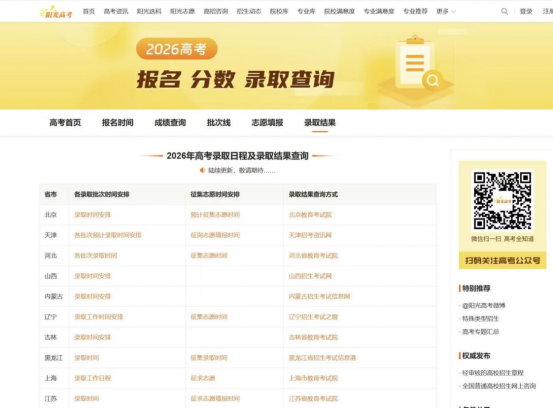The height and width of the screenshot is (409, 553).
Task: Open 辽宁 录取工作时间安排 link
Action: (98, 317)
